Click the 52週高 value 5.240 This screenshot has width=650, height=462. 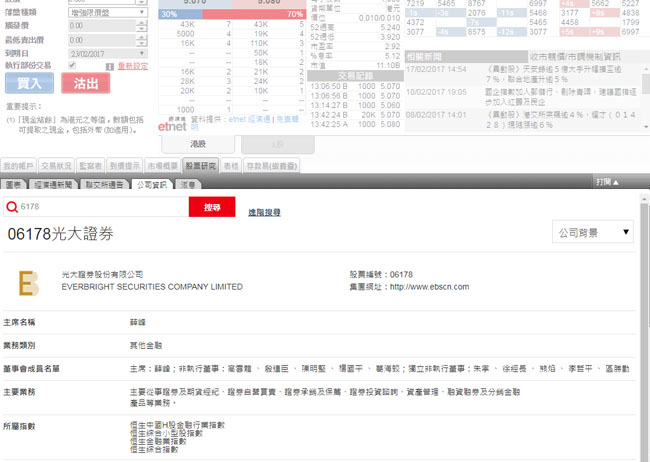point(390,27)
